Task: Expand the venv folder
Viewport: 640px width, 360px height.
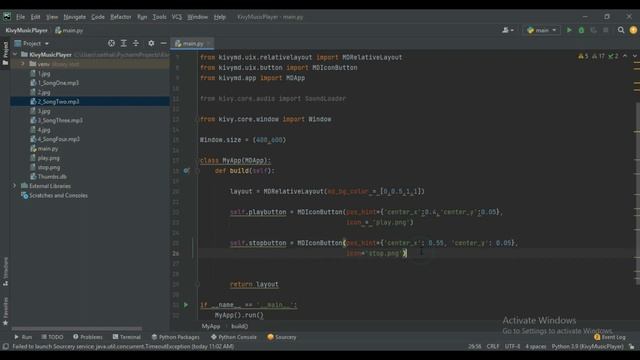Action: coord(23,64)
